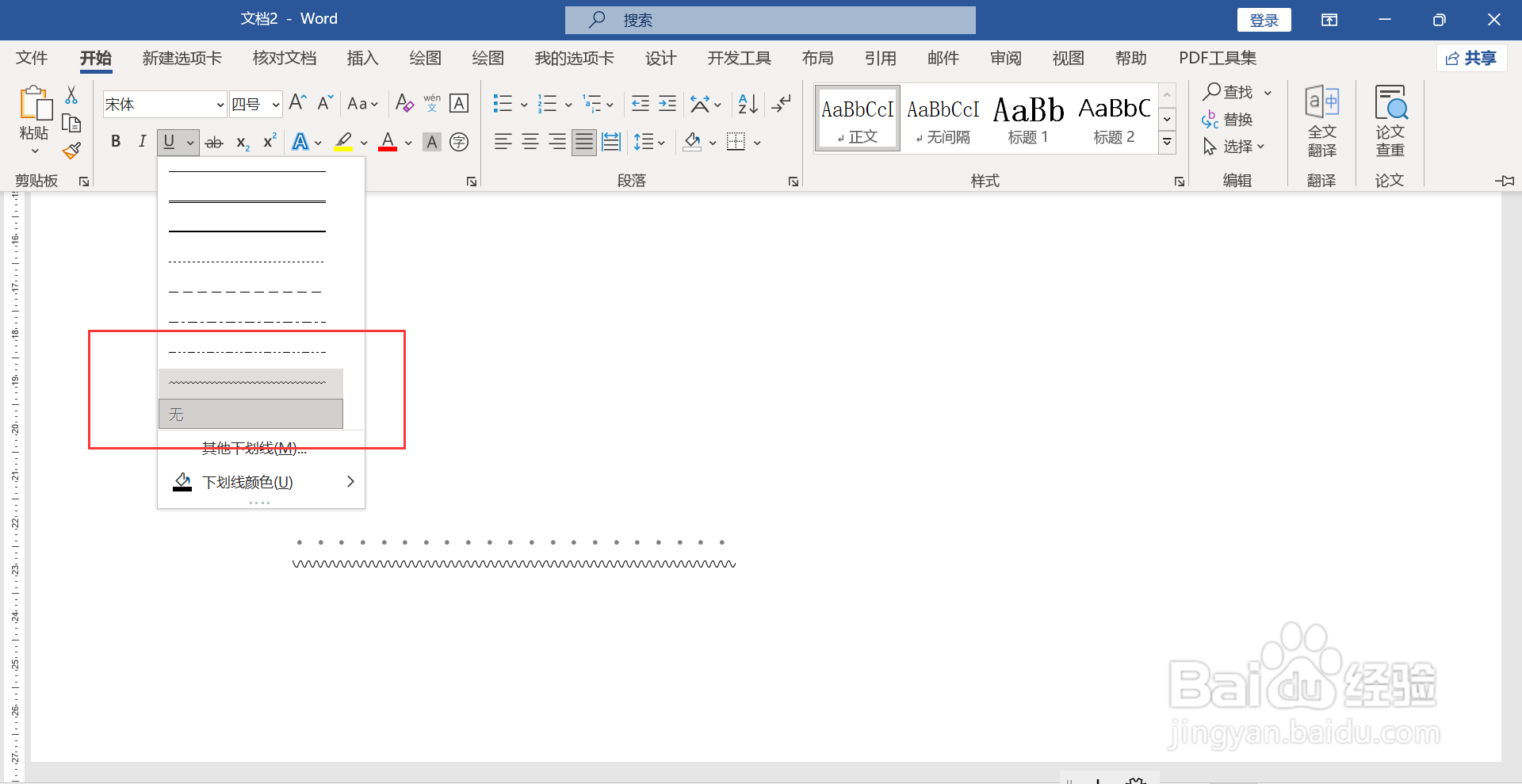Click the 替换 replace button

point(1227,120)
